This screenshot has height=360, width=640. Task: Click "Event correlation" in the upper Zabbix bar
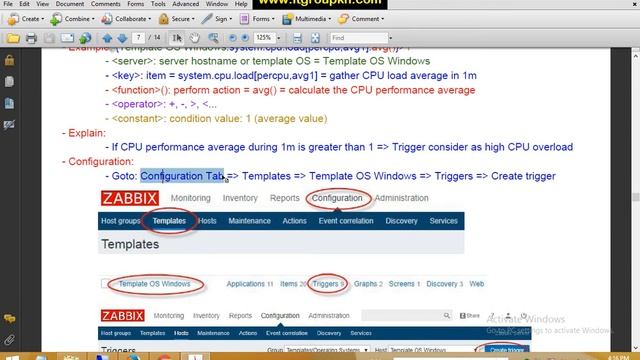tap(346, 221)
